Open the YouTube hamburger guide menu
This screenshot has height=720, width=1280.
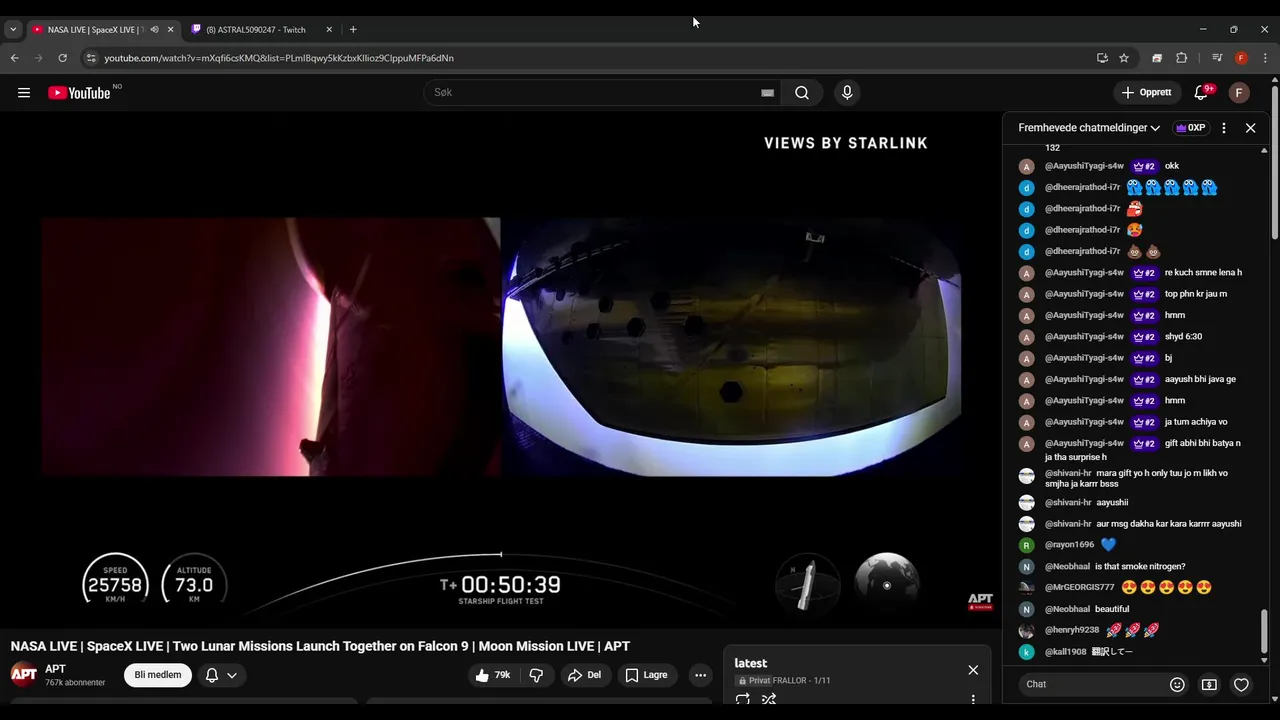(24, 93)
